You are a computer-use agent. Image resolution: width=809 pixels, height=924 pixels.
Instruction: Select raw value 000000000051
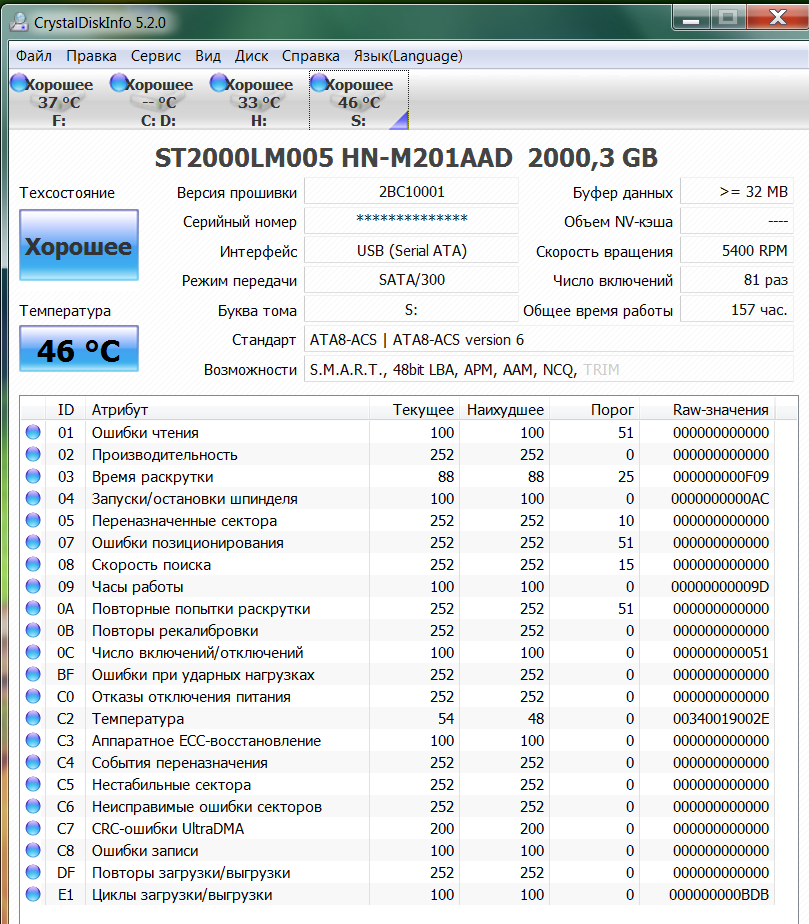(721, 652)
